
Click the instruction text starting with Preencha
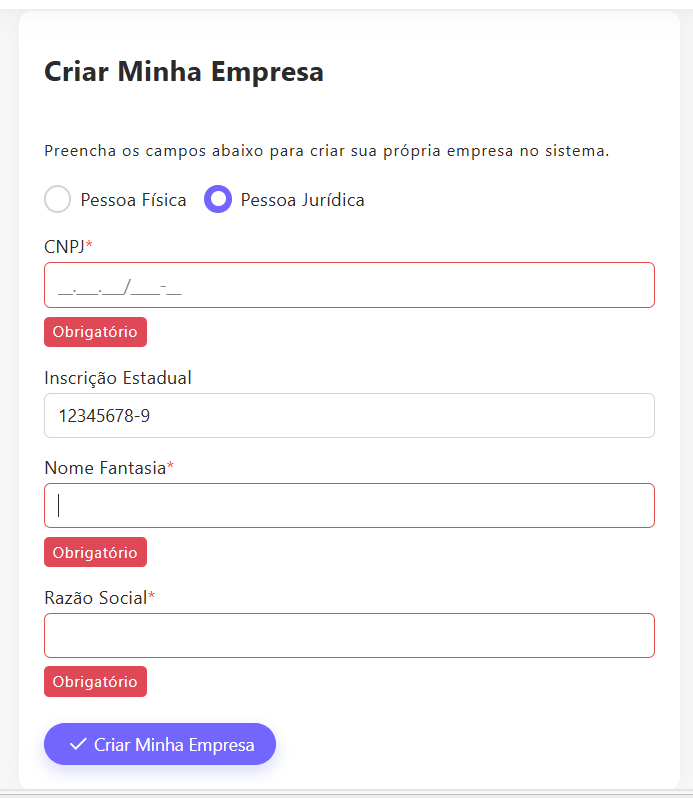327,152
